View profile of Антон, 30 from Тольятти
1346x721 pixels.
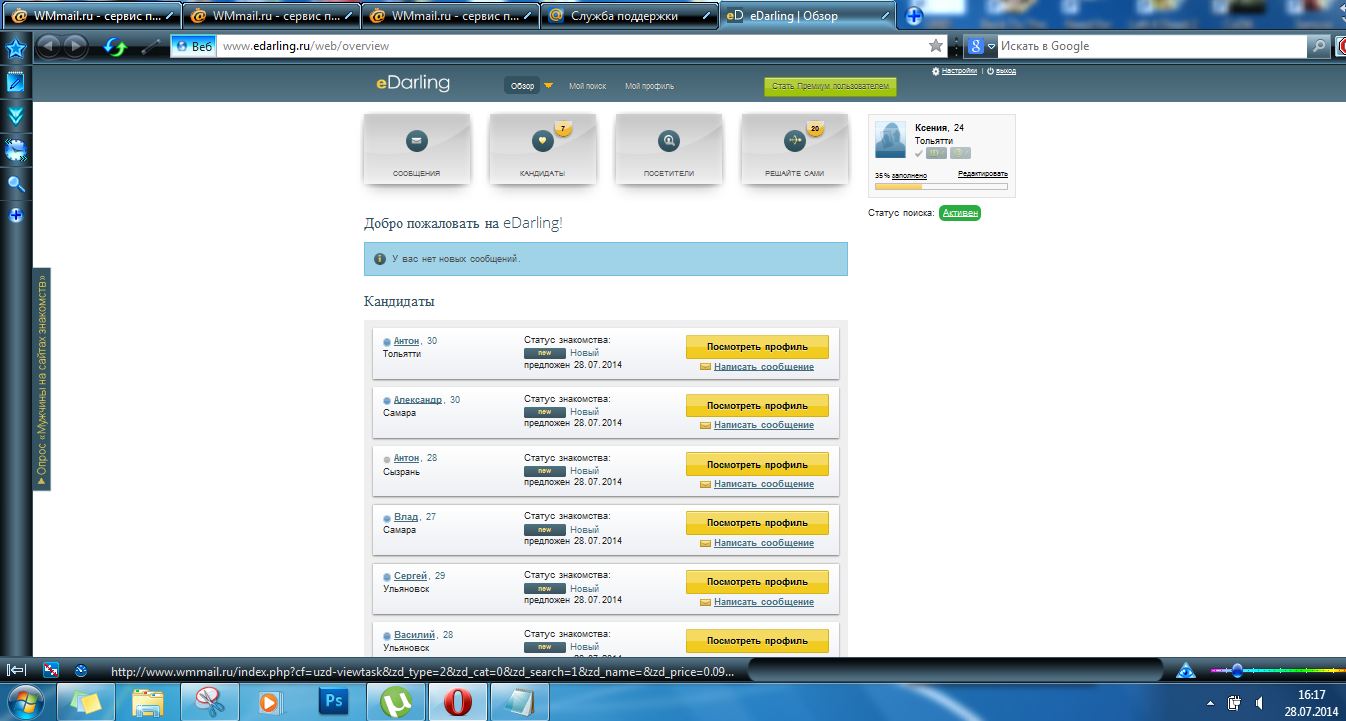click(x=757, y=347)
